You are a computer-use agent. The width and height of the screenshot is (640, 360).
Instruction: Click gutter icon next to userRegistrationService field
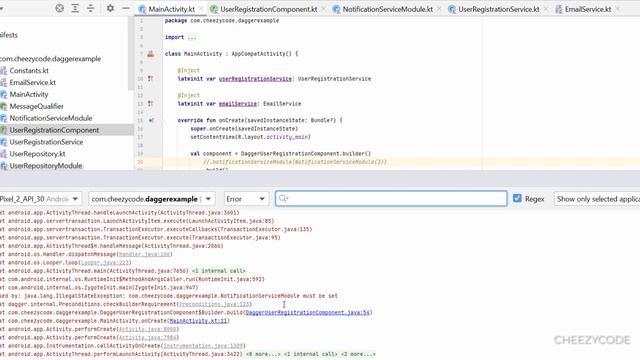pos(151,79)
